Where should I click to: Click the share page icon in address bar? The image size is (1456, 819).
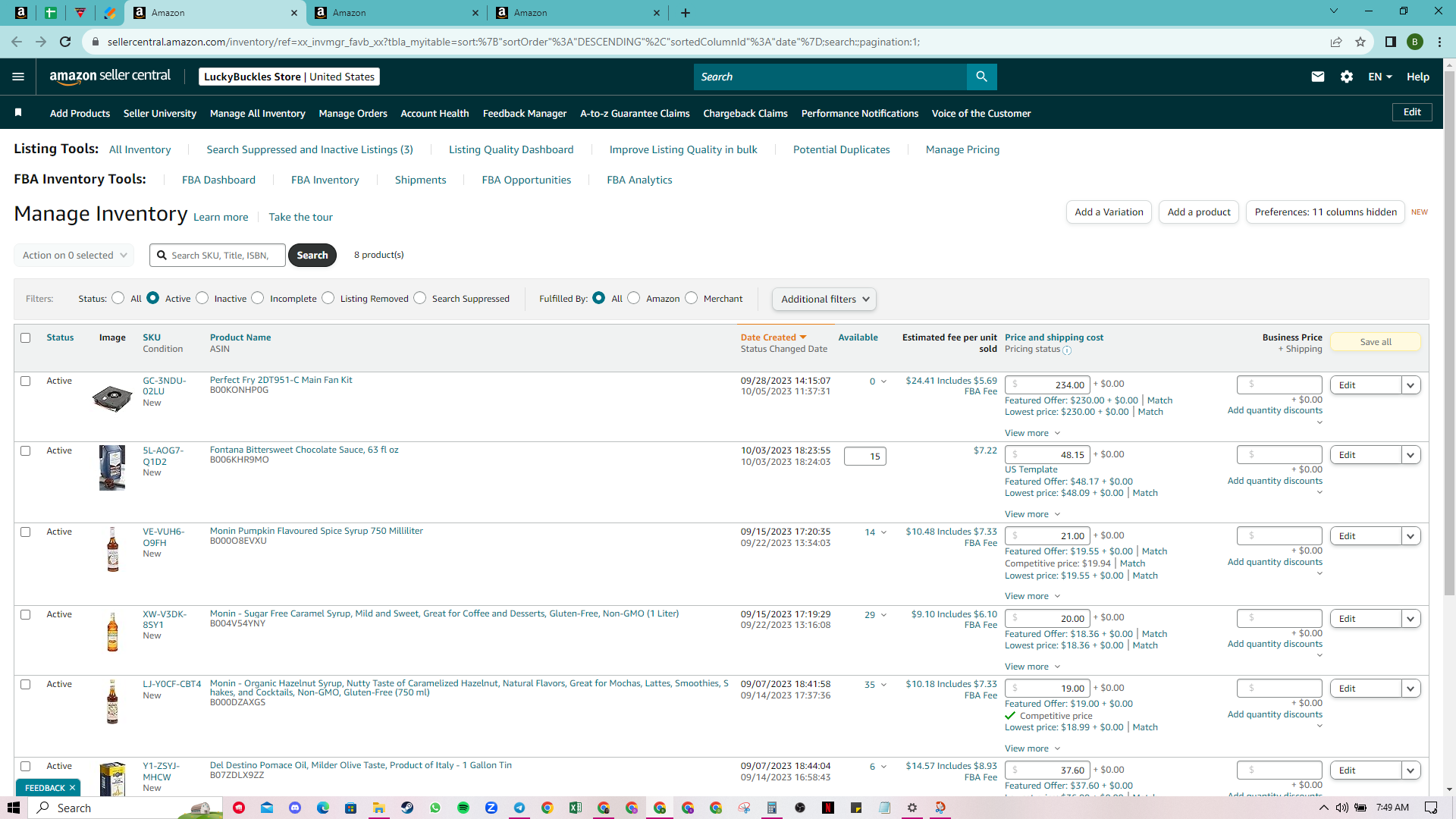[x=1336, y=42]
